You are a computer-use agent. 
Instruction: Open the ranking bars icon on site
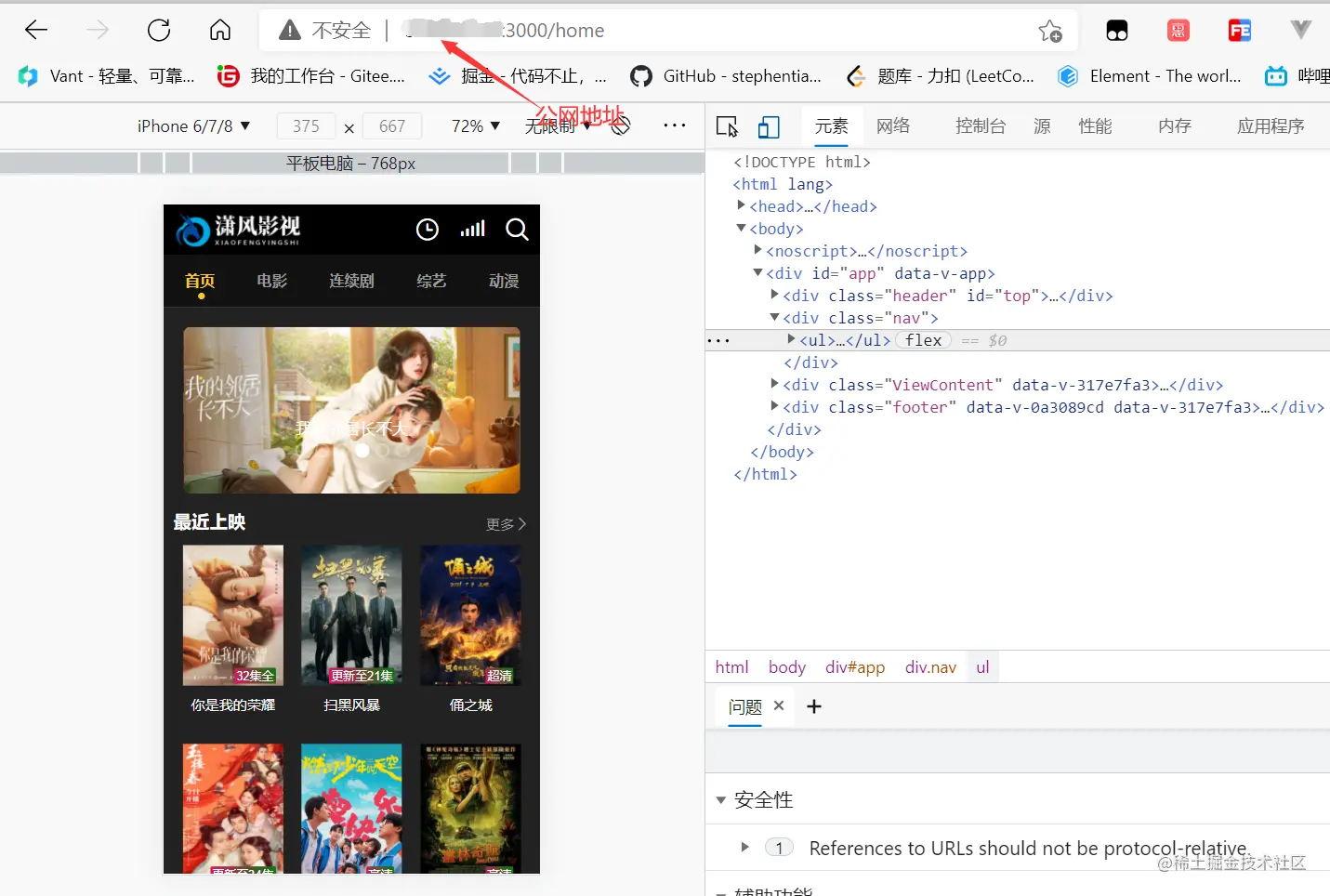[473, 229]
